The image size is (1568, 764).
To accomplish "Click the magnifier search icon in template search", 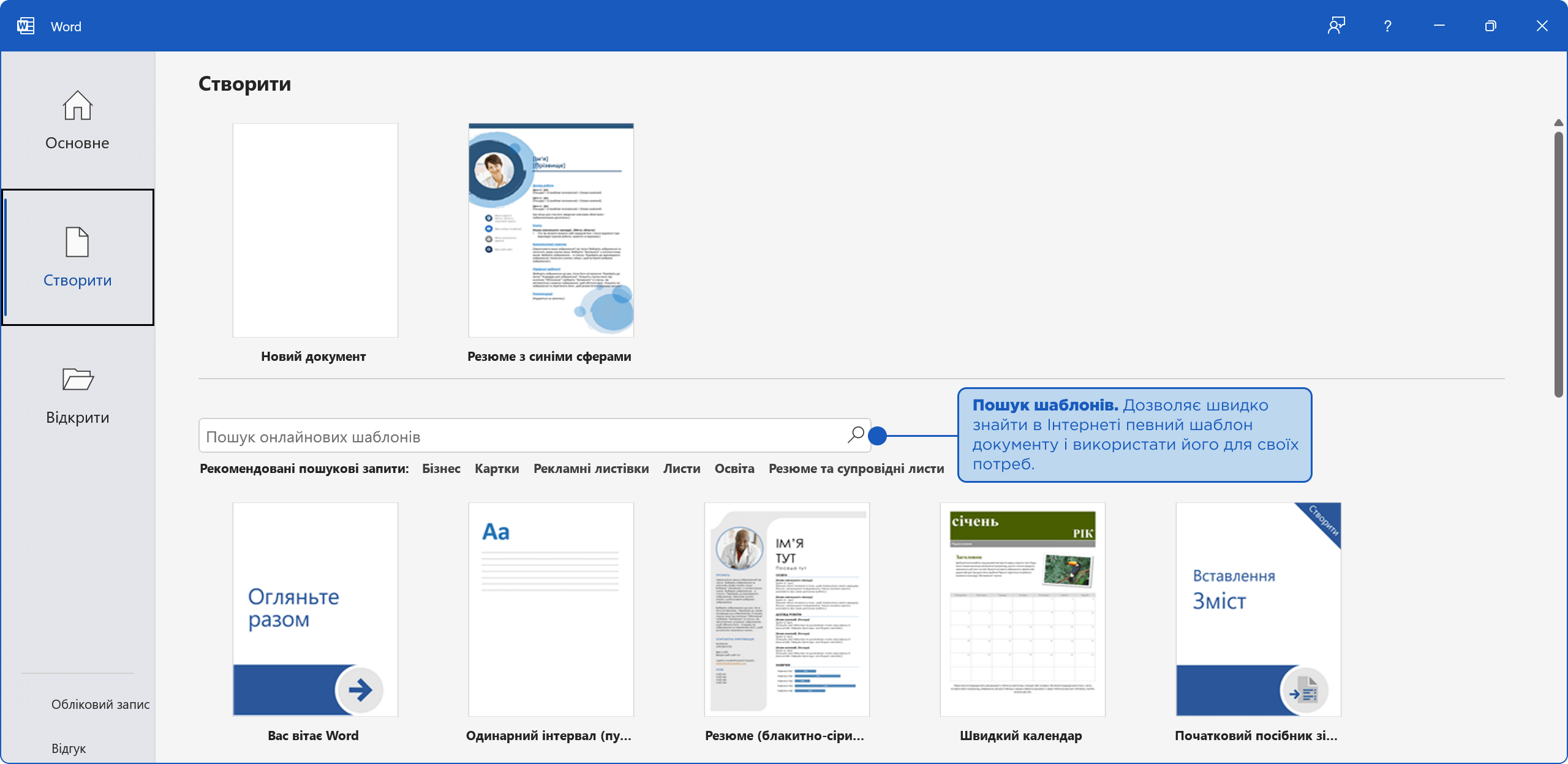I will coord(856,435).
